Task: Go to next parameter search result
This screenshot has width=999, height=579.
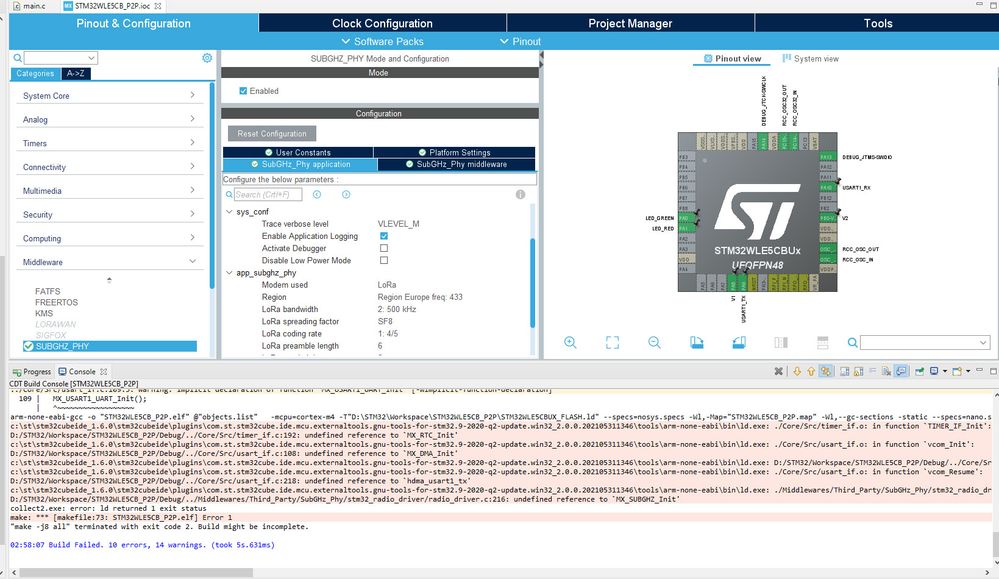Action: pyautogui.click(x=346, y=194)
